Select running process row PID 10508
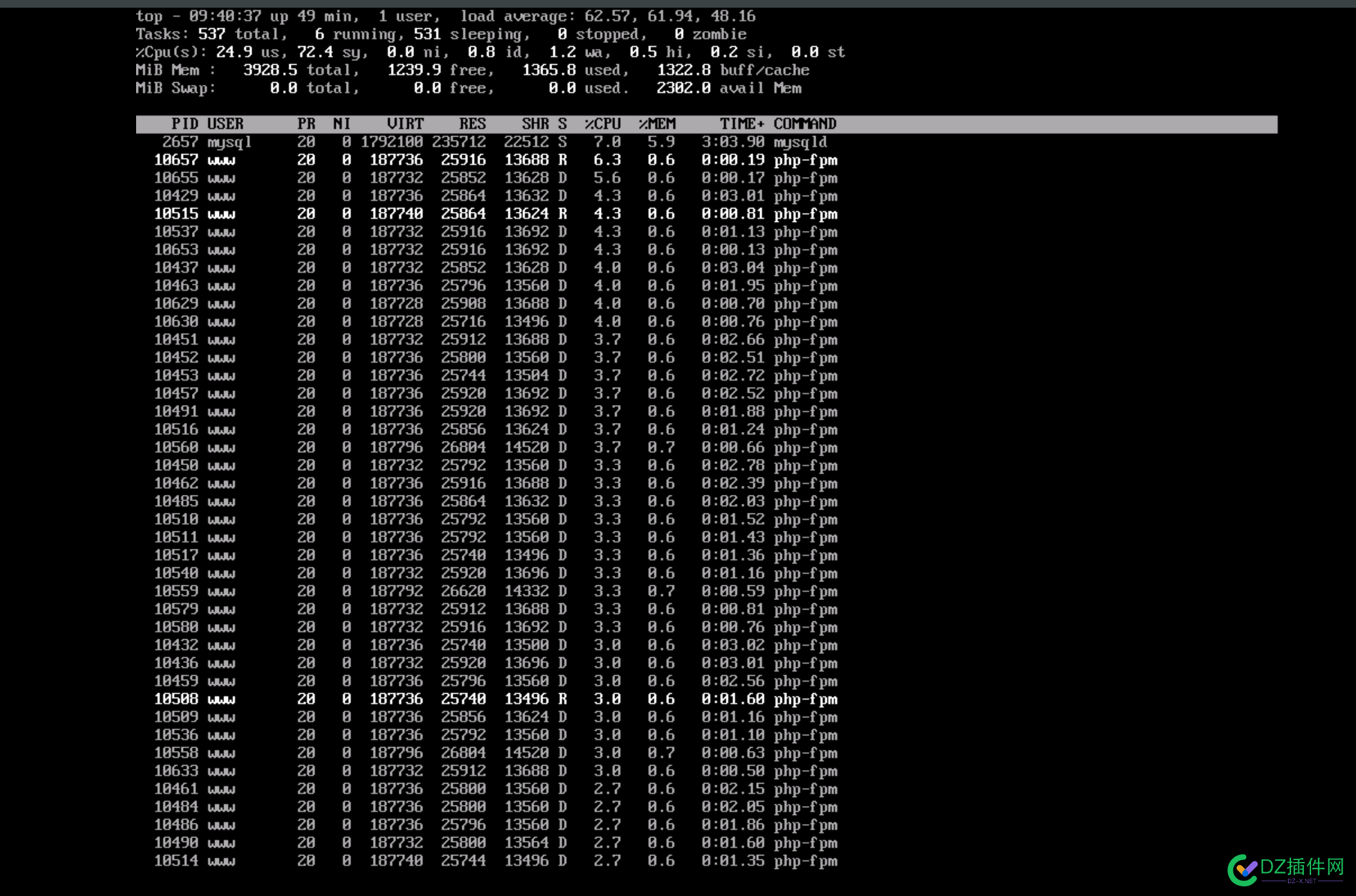 494,699
